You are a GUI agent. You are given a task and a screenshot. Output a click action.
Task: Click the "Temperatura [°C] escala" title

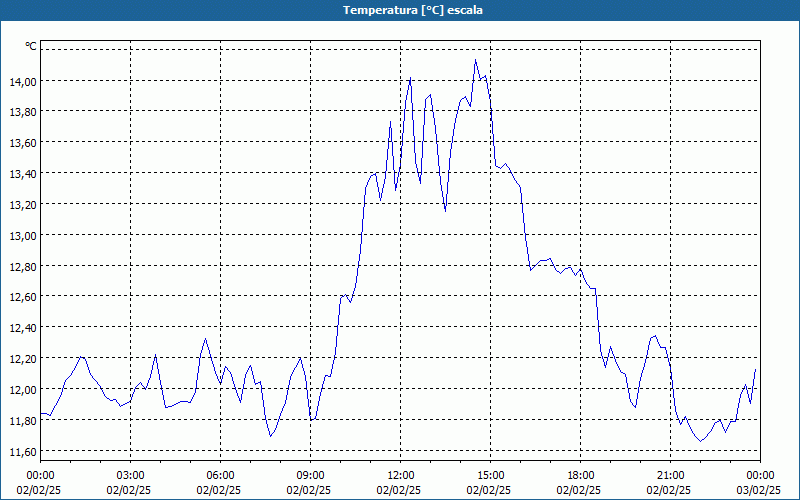pos(412,10)
